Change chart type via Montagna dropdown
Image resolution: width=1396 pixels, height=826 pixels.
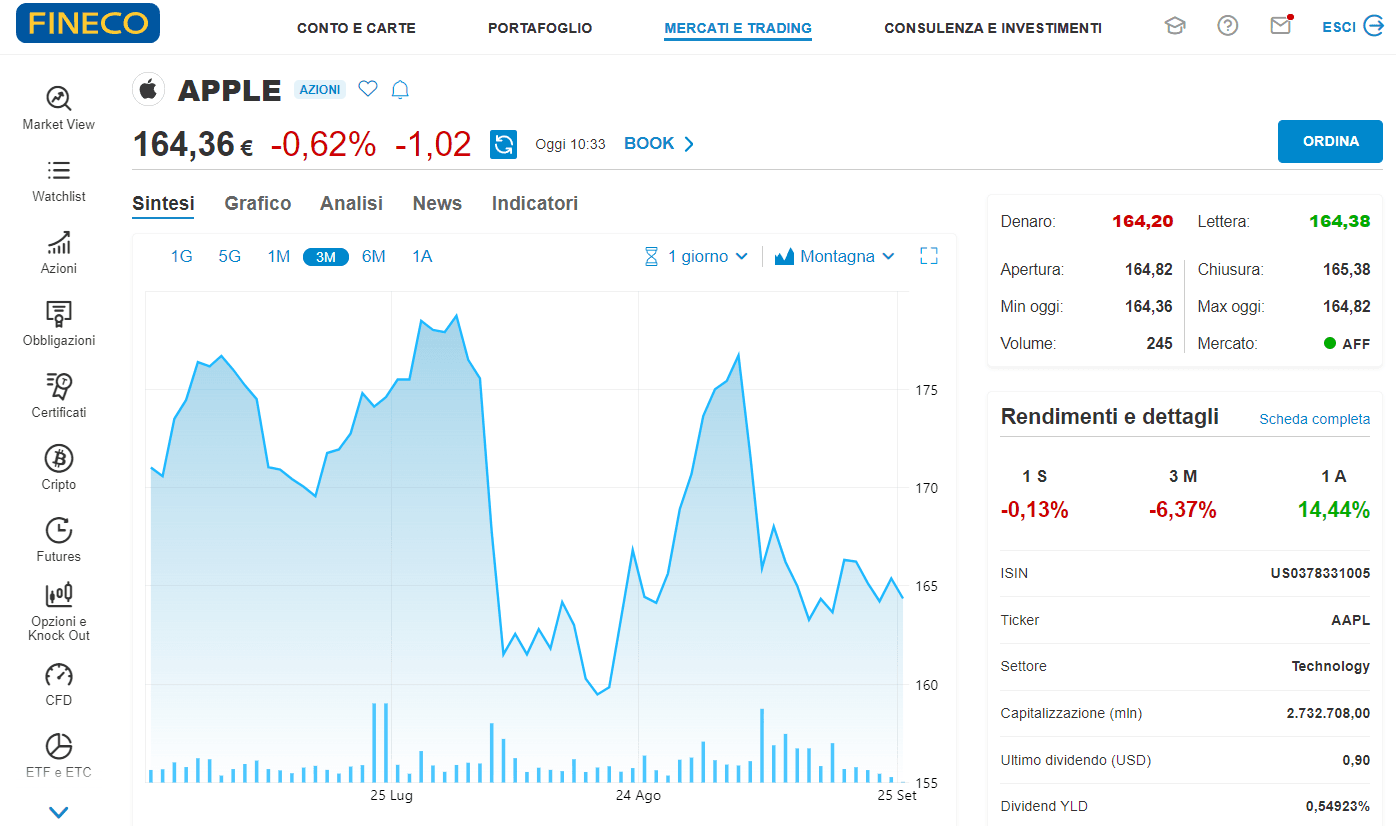coord(835,256)
